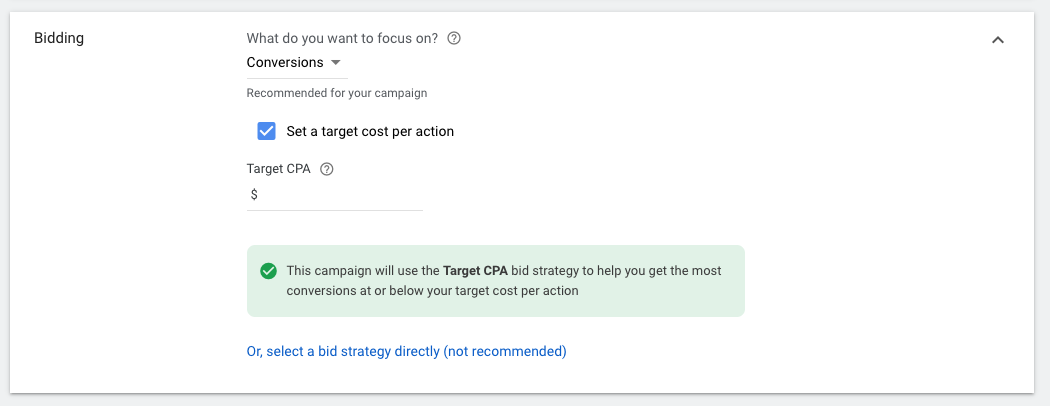Viewport: 1050px width, 406px height.
Task: Click the "What do you want to focus on?" label
Action: click(x=342, y=38)
